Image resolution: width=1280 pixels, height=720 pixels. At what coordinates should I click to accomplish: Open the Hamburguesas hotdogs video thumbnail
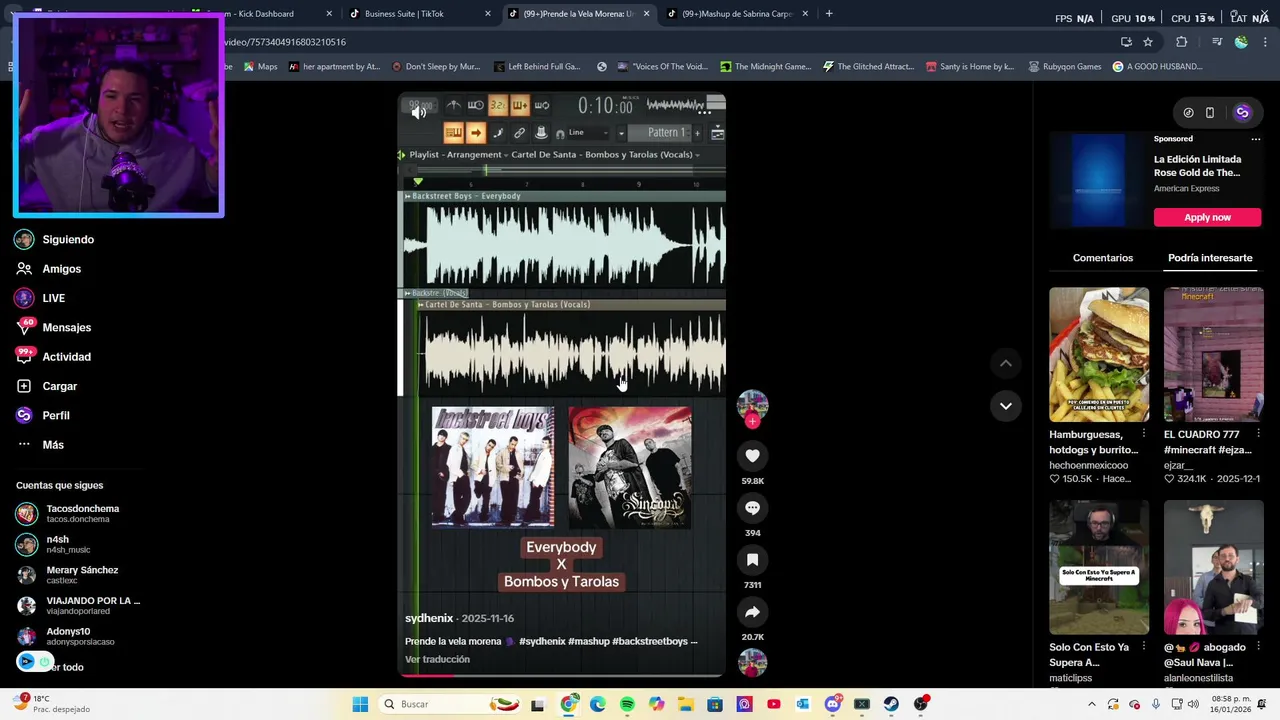1099,355
